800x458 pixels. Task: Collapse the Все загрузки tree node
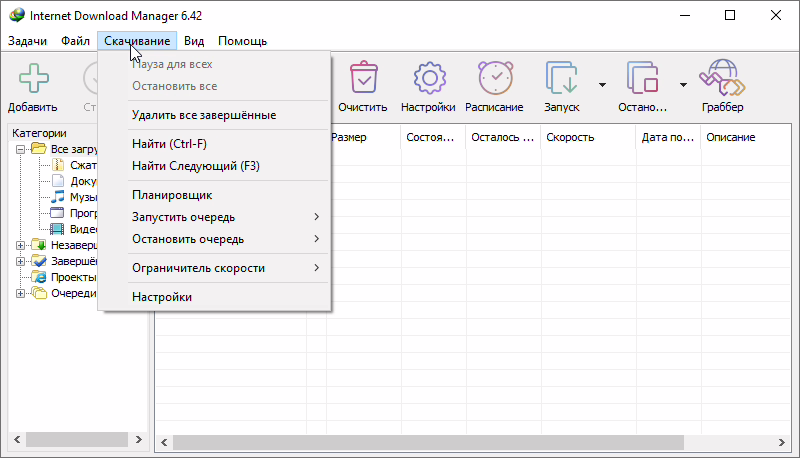21,149
